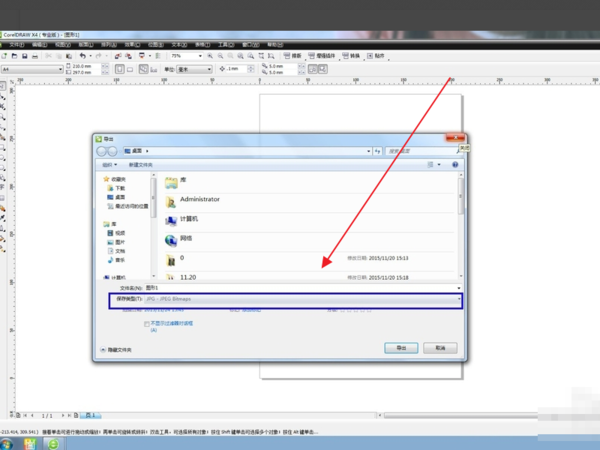Open the 计算机 icon in file list

pos(171,221)
